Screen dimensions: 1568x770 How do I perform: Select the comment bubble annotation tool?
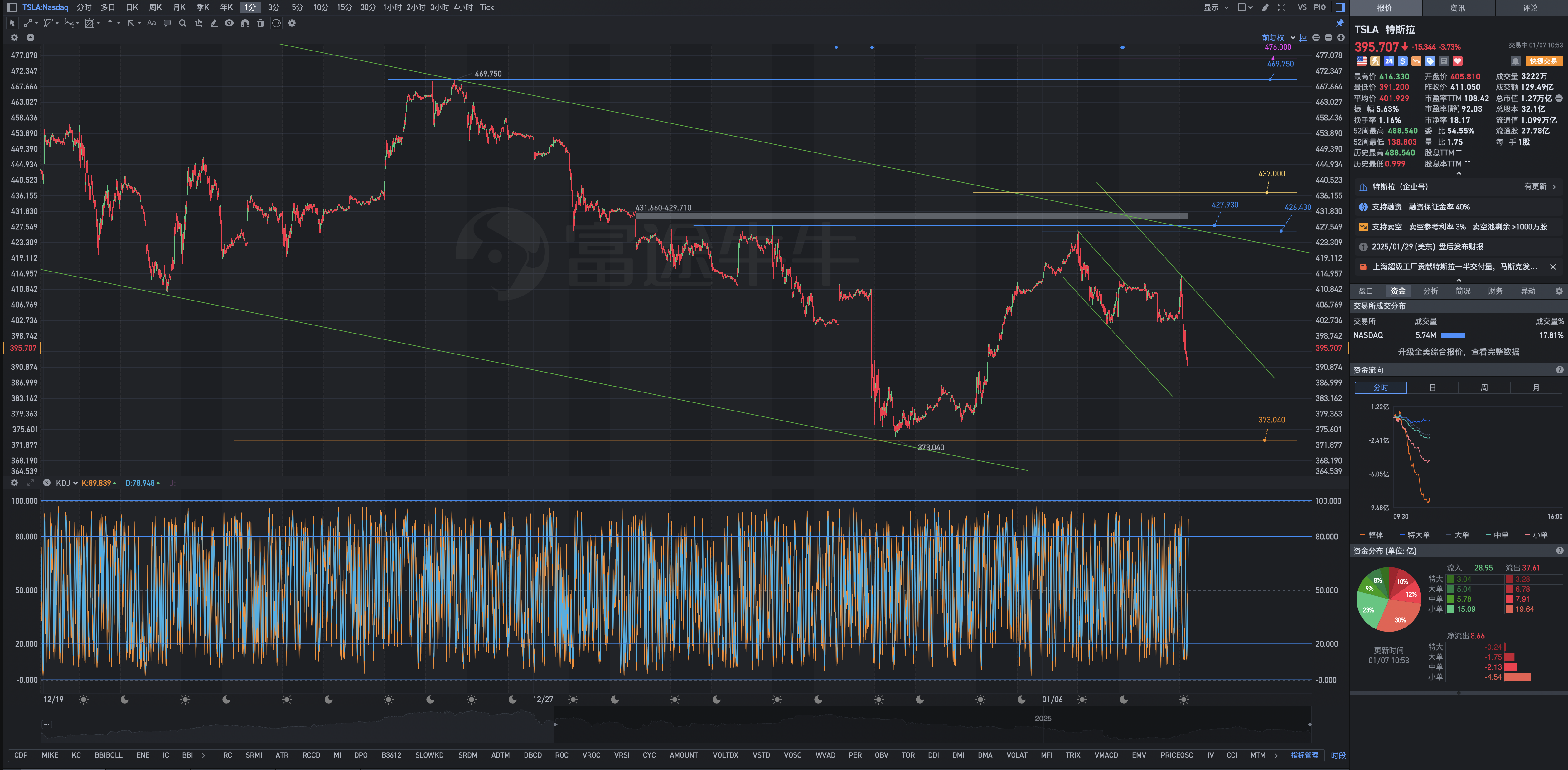[x=167, y=23]
